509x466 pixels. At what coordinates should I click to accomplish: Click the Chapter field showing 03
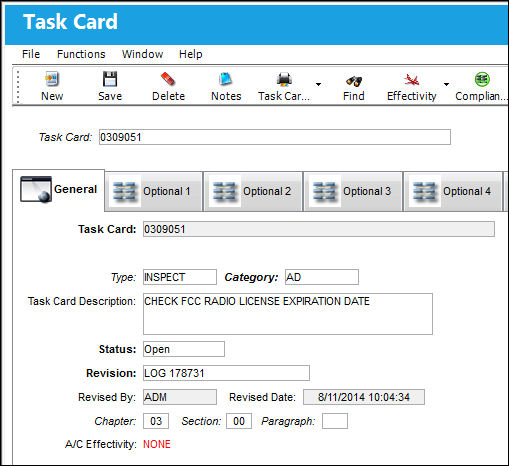[x=156, y=421]
